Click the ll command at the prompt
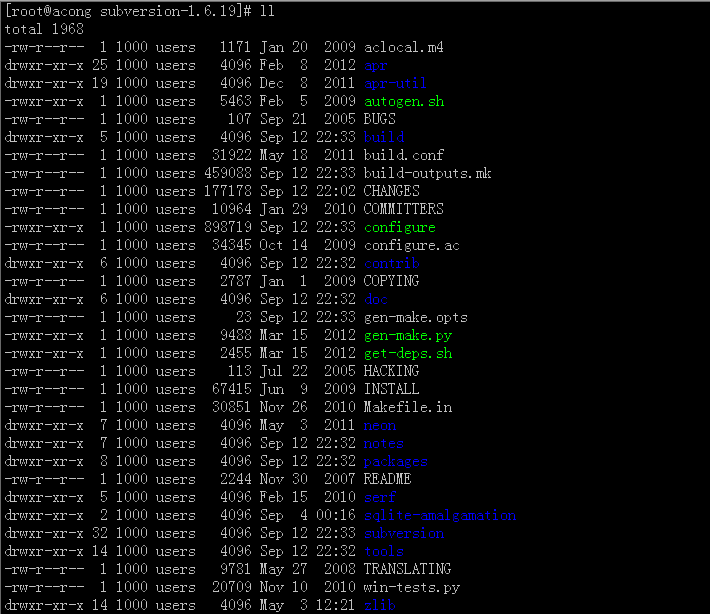Viewport: 711px width, 615px height. 267,11
